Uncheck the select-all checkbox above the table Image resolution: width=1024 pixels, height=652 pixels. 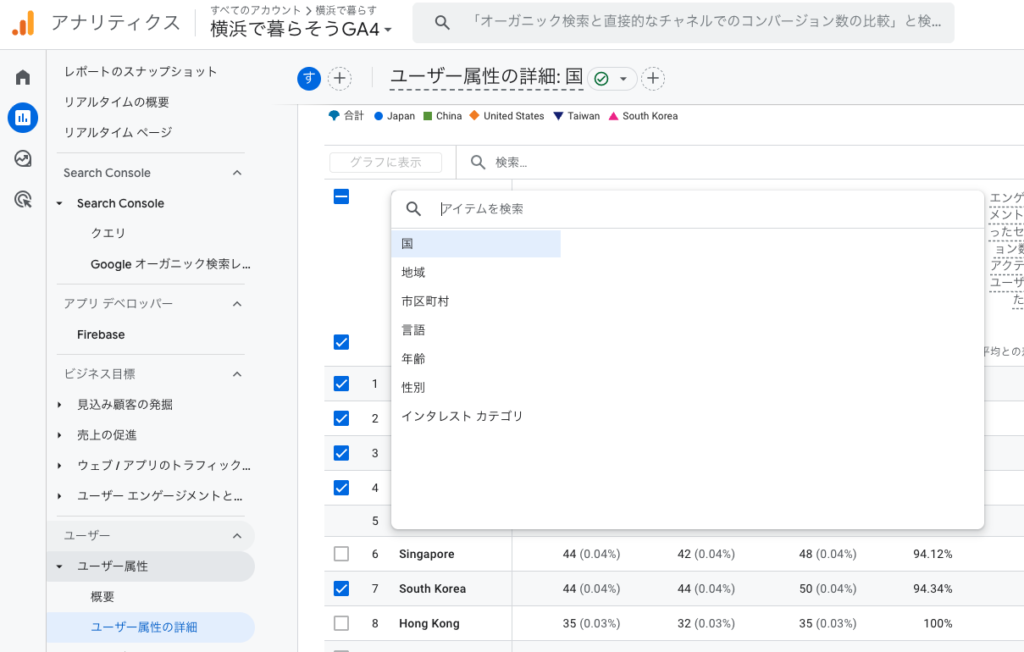(341, 197)
